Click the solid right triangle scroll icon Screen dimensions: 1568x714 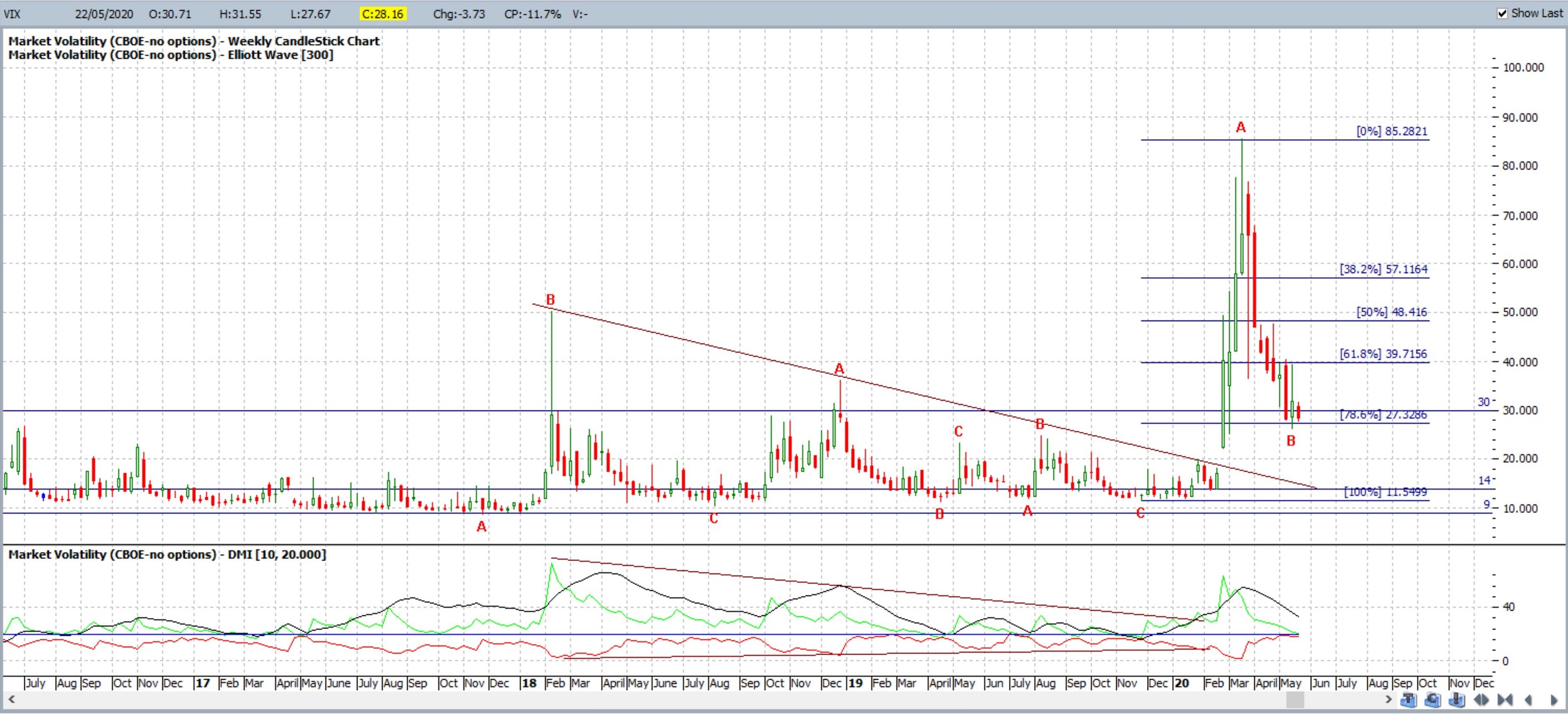[1554, 700]
